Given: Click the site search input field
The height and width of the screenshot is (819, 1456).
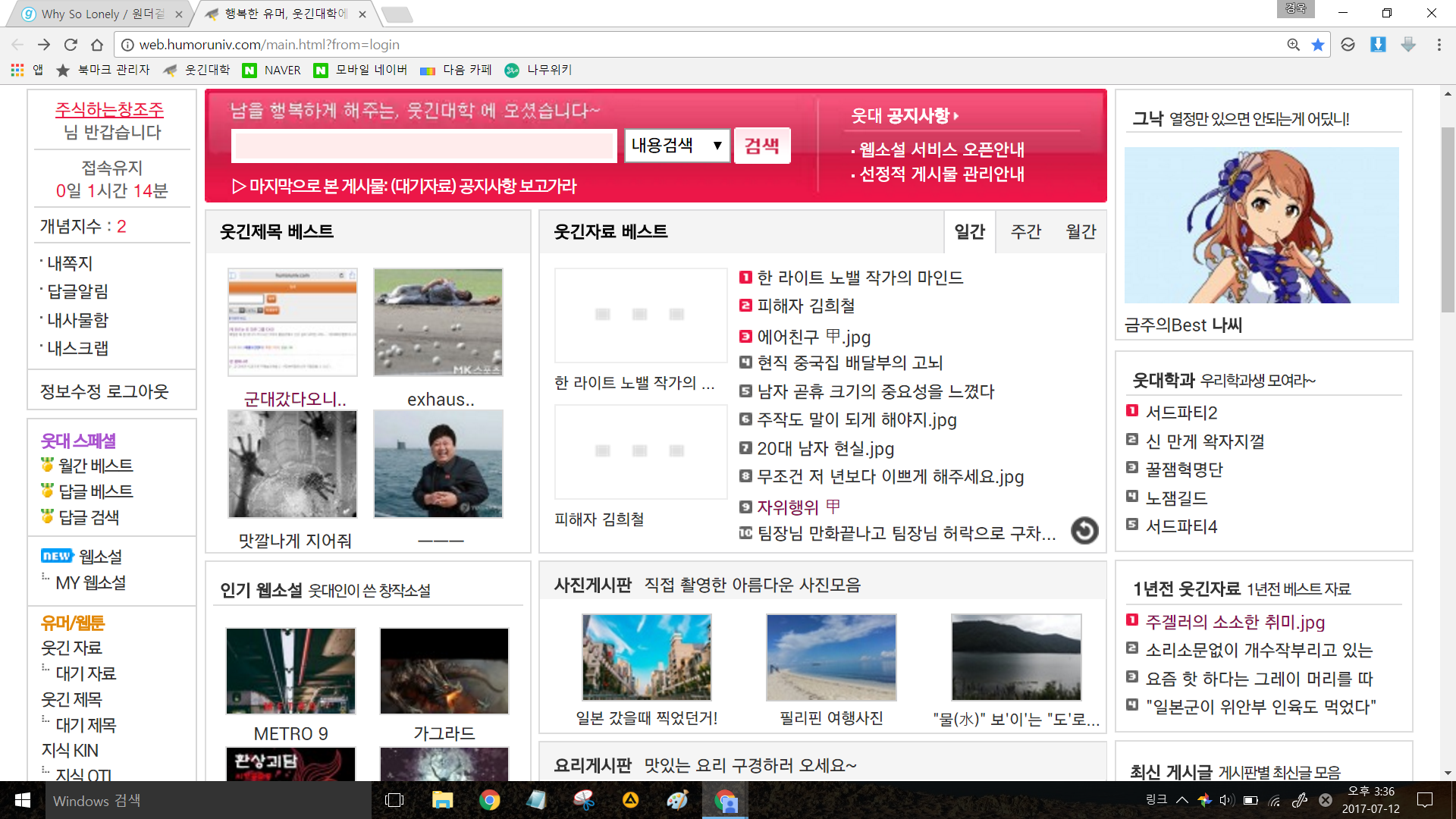Looking at the screenshot, I should click(x=423, y=146).
